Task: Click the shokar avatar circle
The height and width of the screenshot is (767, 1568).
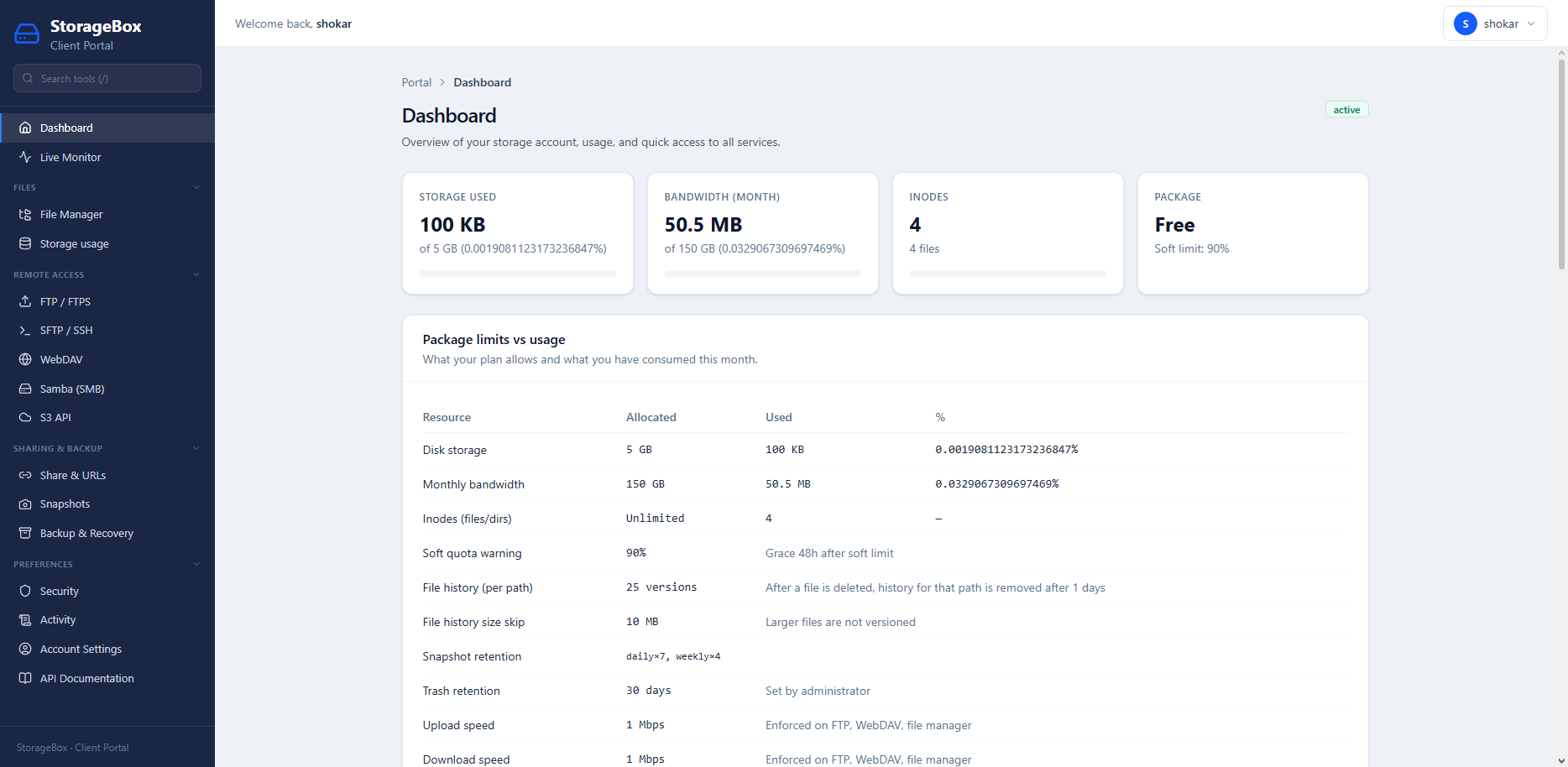Action: 1466,23
